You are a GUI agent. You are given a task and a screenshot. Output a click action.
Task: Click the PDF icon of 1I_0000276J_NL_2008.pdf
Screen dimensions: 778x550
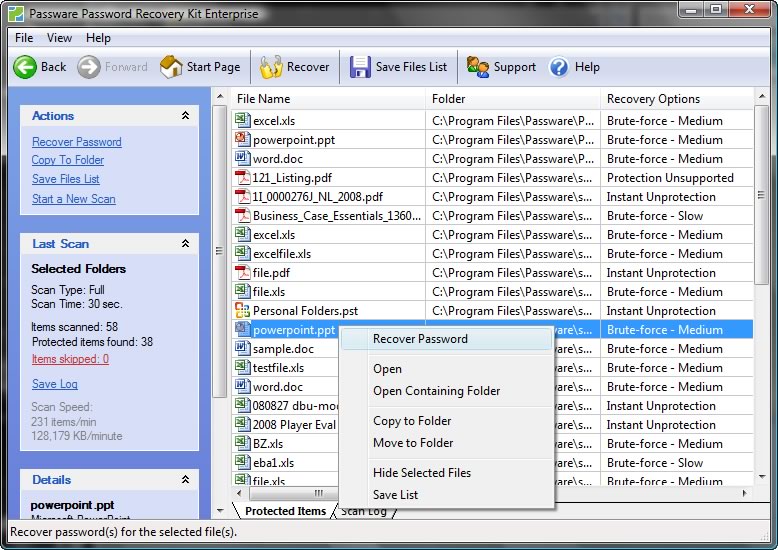243,196
